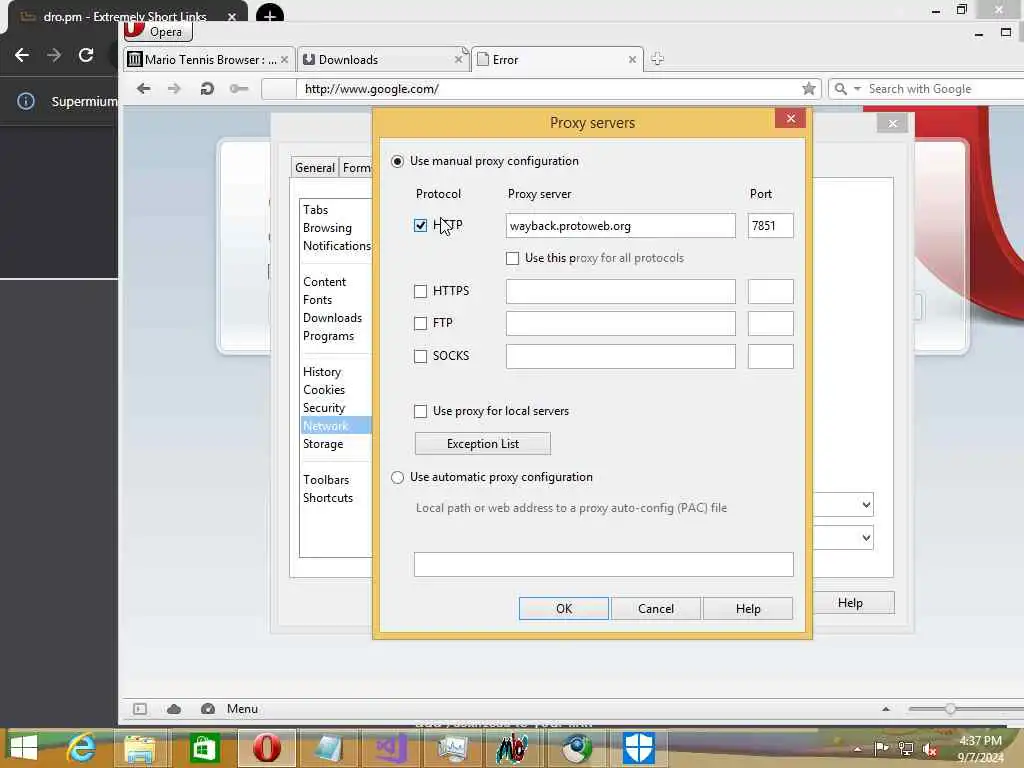This screenshot has height=768, width=1024.
Task: Click Opera's back navigation arrow
Action: click(x=144, y=88)
